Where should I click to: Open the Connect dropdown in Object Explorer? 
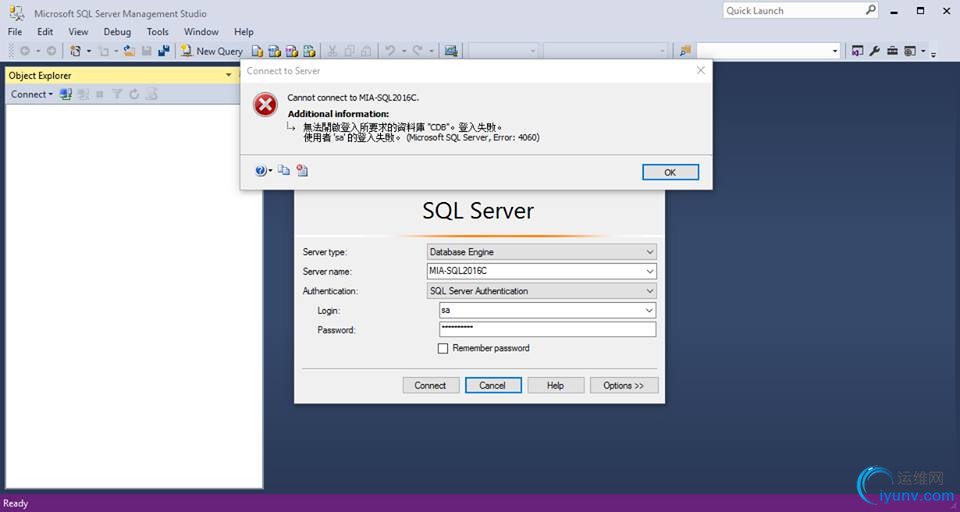click(x=32, y=94)
